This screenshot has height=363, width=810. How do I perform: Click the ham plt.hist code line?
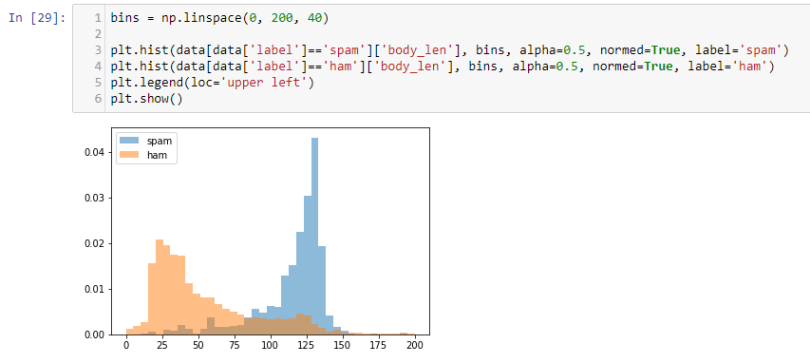tap(442, 66)
